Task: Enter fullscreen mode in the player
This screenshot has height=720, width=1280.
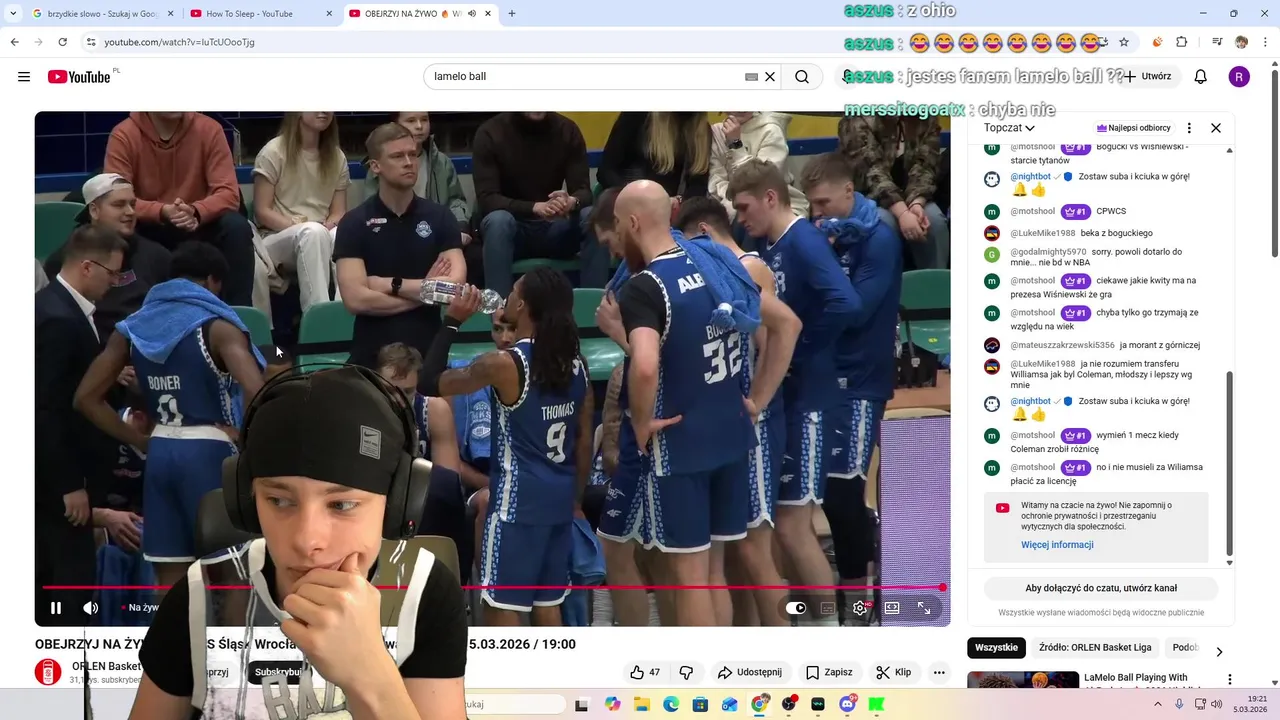Action: pos(924,608)
